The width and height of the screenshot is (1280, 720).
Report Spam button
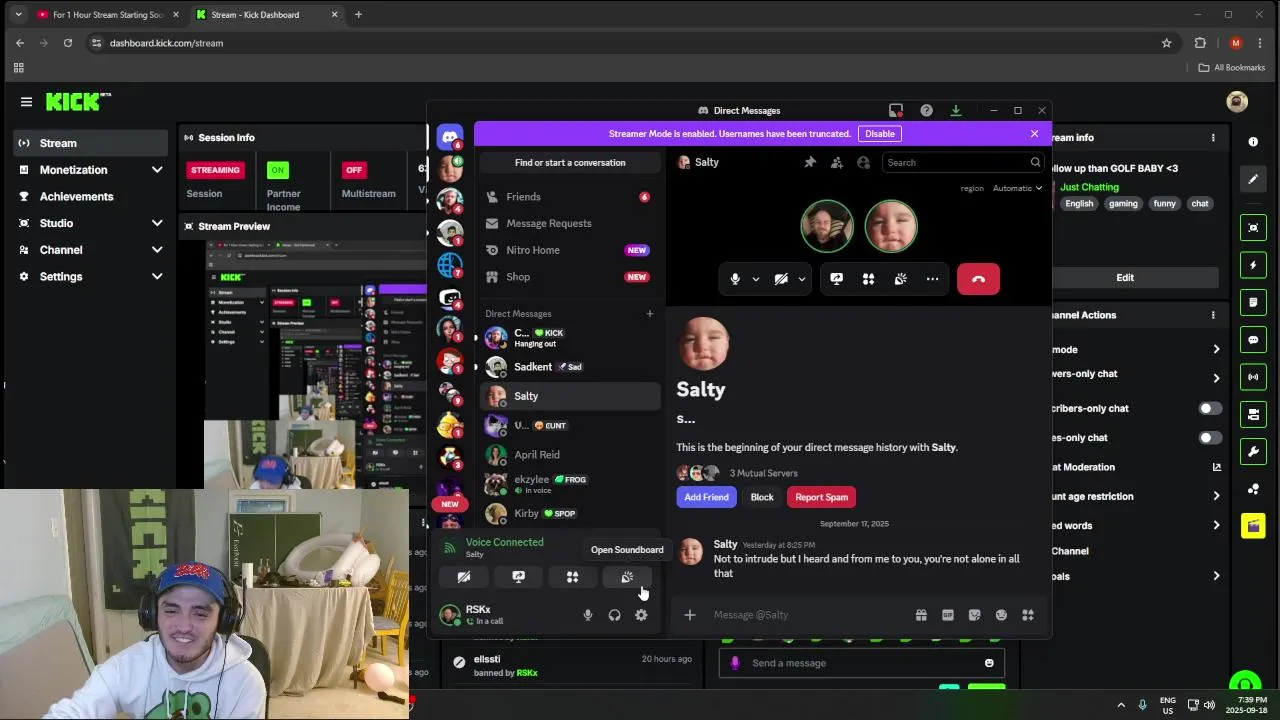822,497
